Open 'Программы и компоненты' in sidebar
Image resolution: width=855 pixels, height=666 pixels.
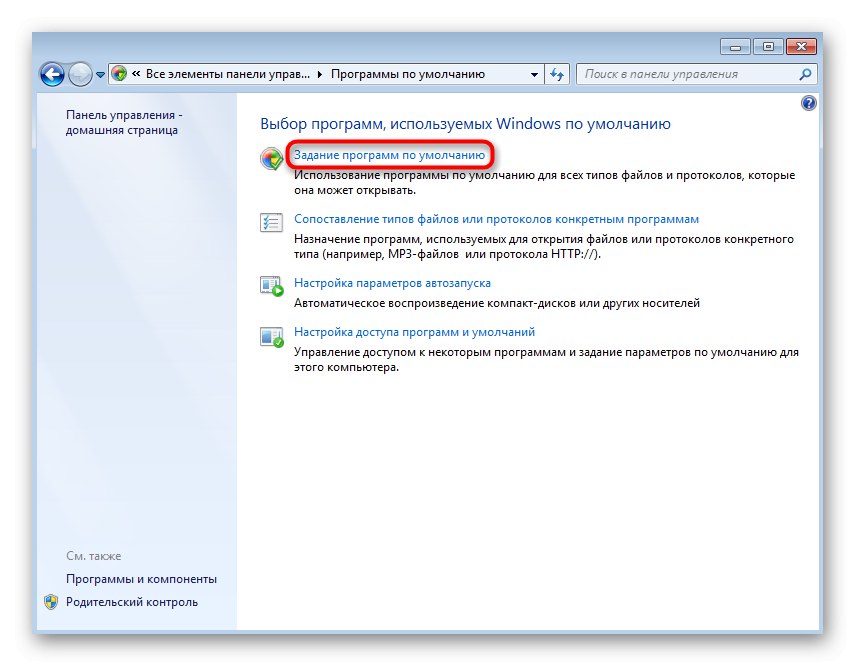(141, 579)
